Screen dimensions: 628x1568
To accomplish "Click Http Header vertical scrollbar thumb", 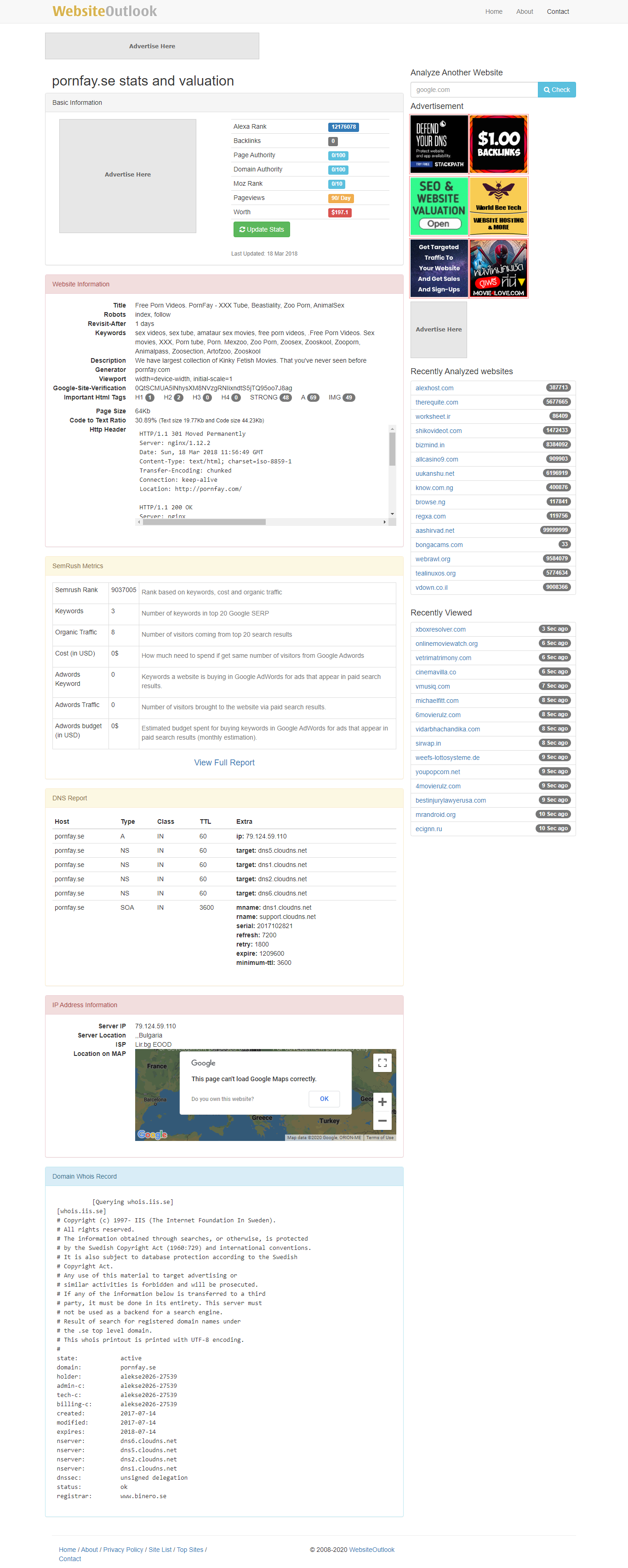I will click(x=393, y=449).
